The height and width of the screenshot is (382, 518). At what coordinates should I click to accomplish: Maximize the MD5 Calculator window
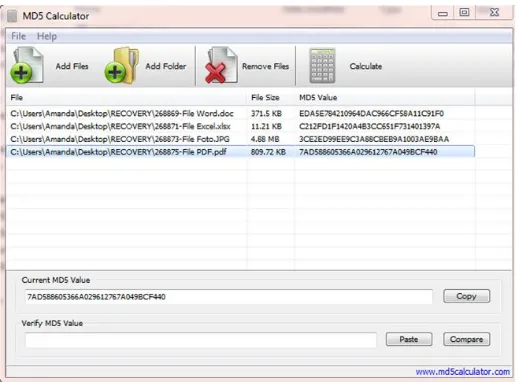point(464,13)
